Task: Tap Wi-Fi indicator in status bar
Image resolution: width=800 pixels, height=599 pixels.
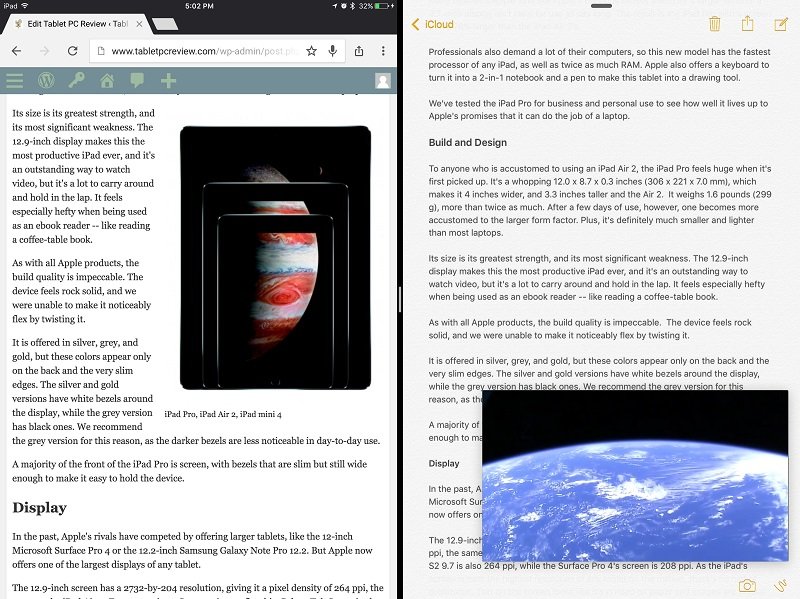Action: click(24, 6)
